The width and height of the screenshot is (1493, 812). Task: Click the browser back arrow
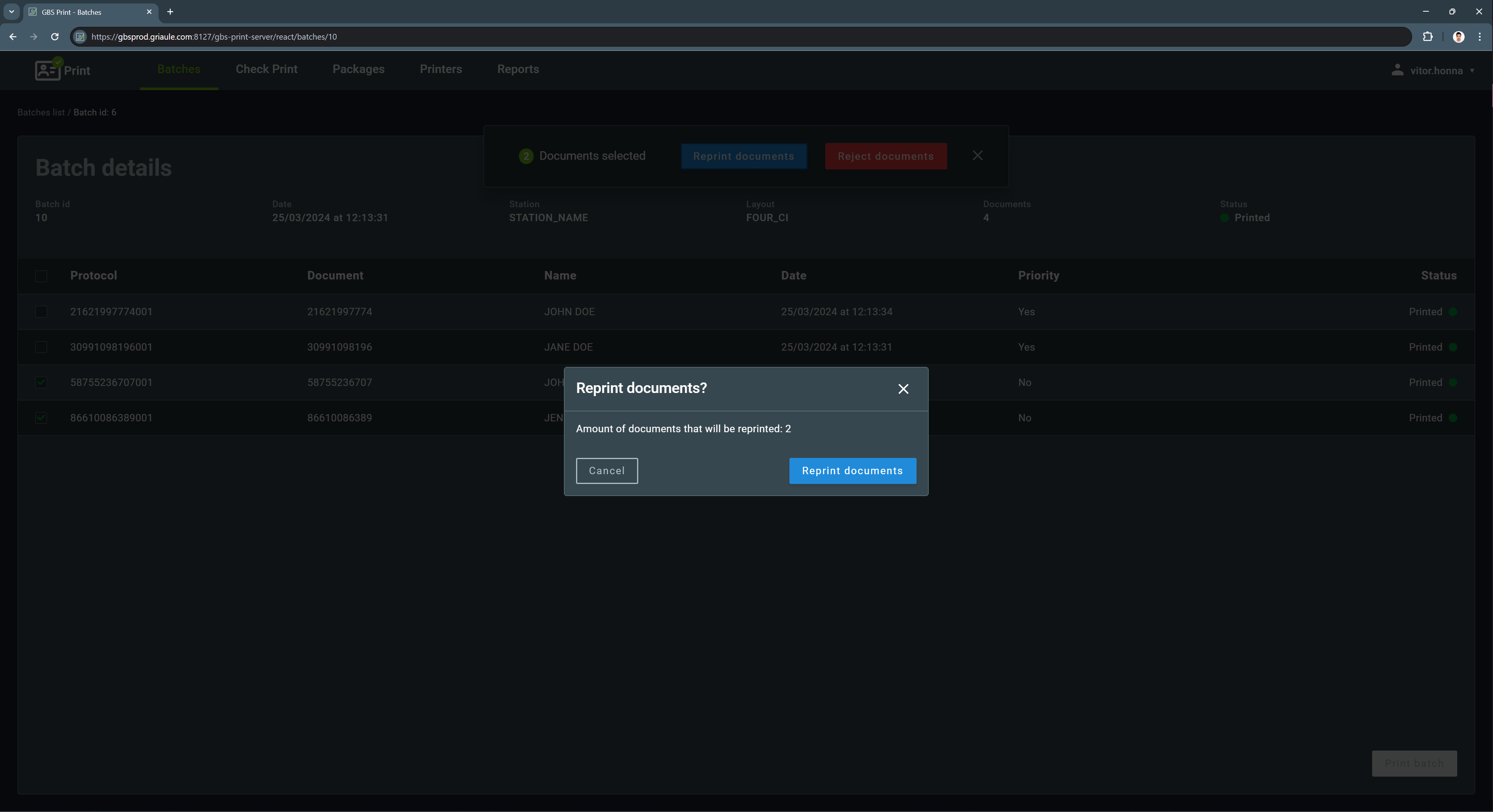coord(13,37)
